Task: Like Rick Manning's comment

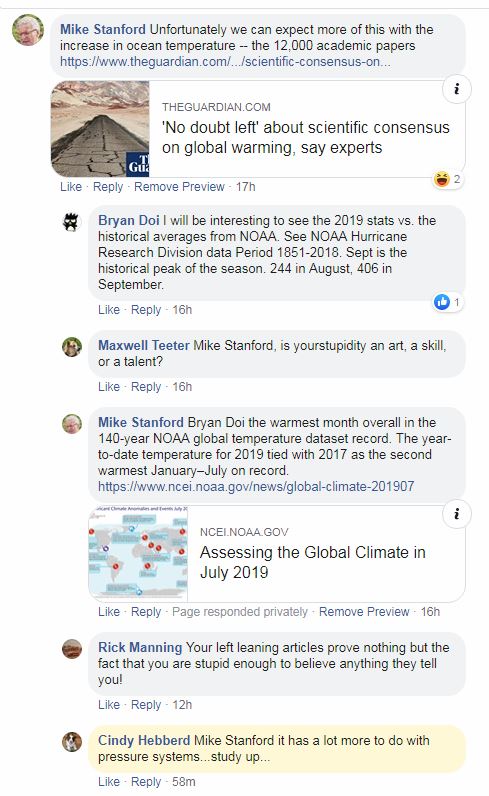Action: pos(109,705)
